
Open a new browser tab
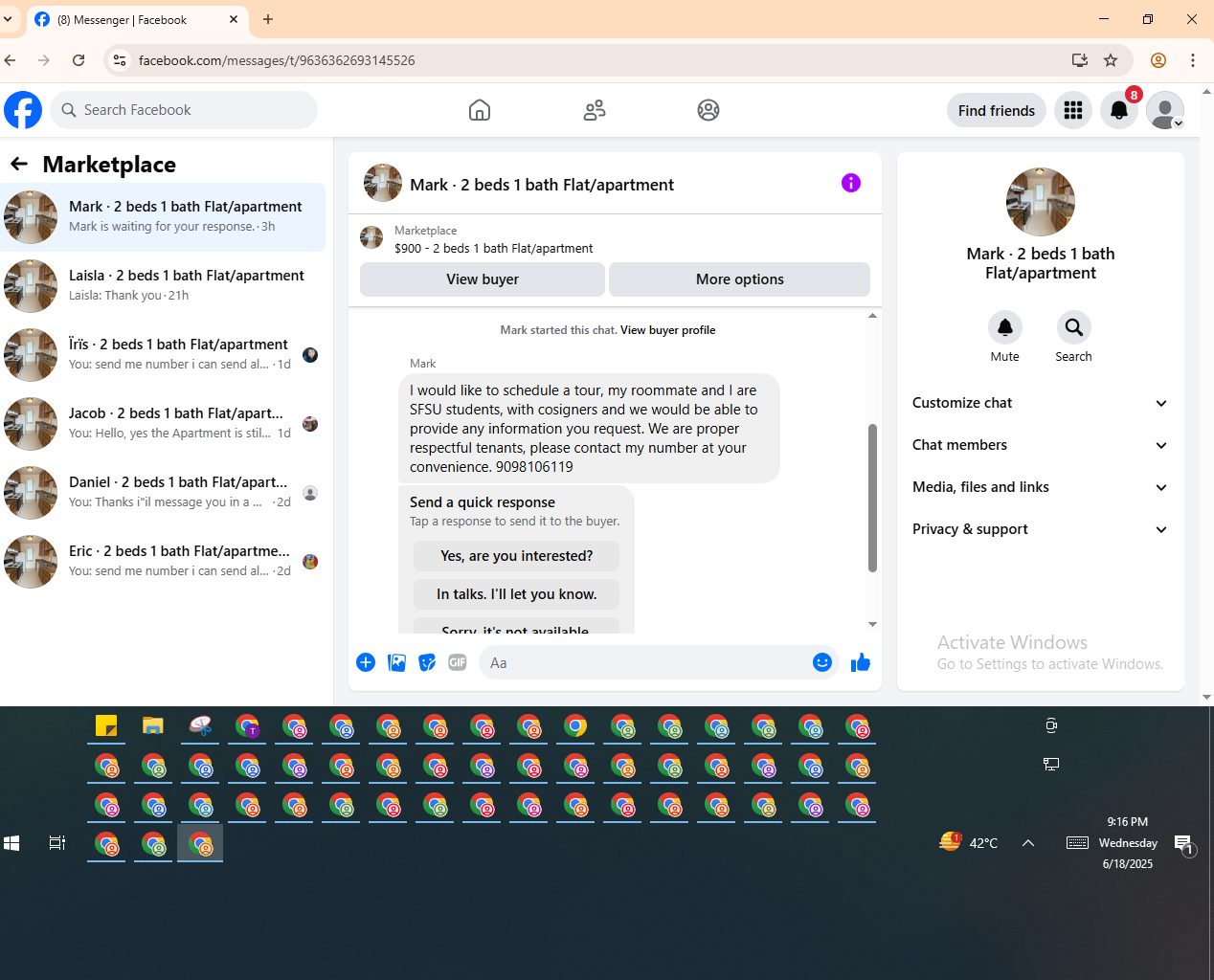click(x=268, y=19)
